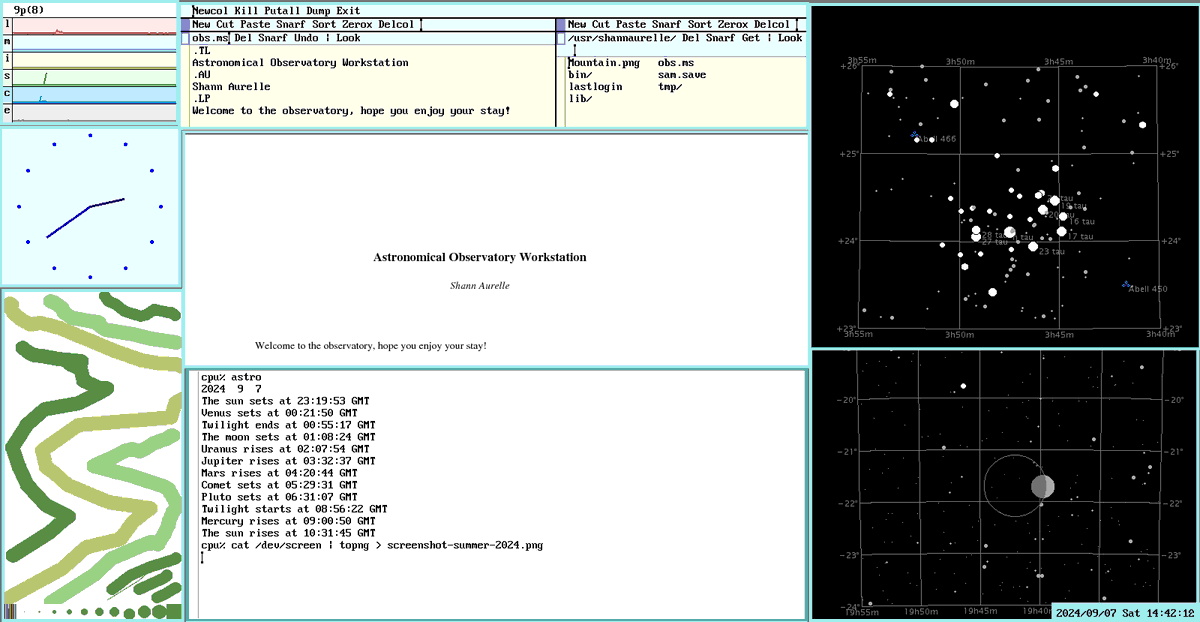The image size is (1200, 622).
Task: Click Sort in the left column tag
Action: point(324,24)
